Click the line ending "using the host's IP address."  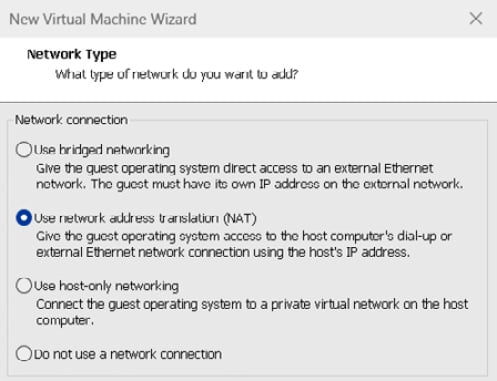click(x=223, y=252)
